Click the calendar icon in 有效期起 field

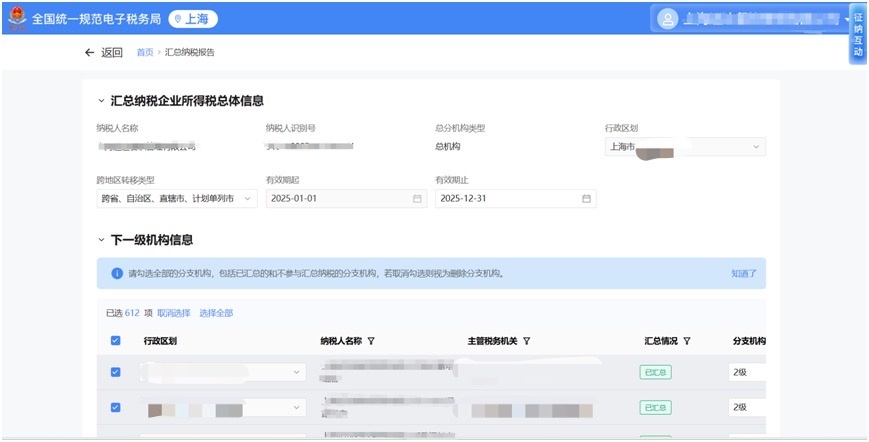417,199
